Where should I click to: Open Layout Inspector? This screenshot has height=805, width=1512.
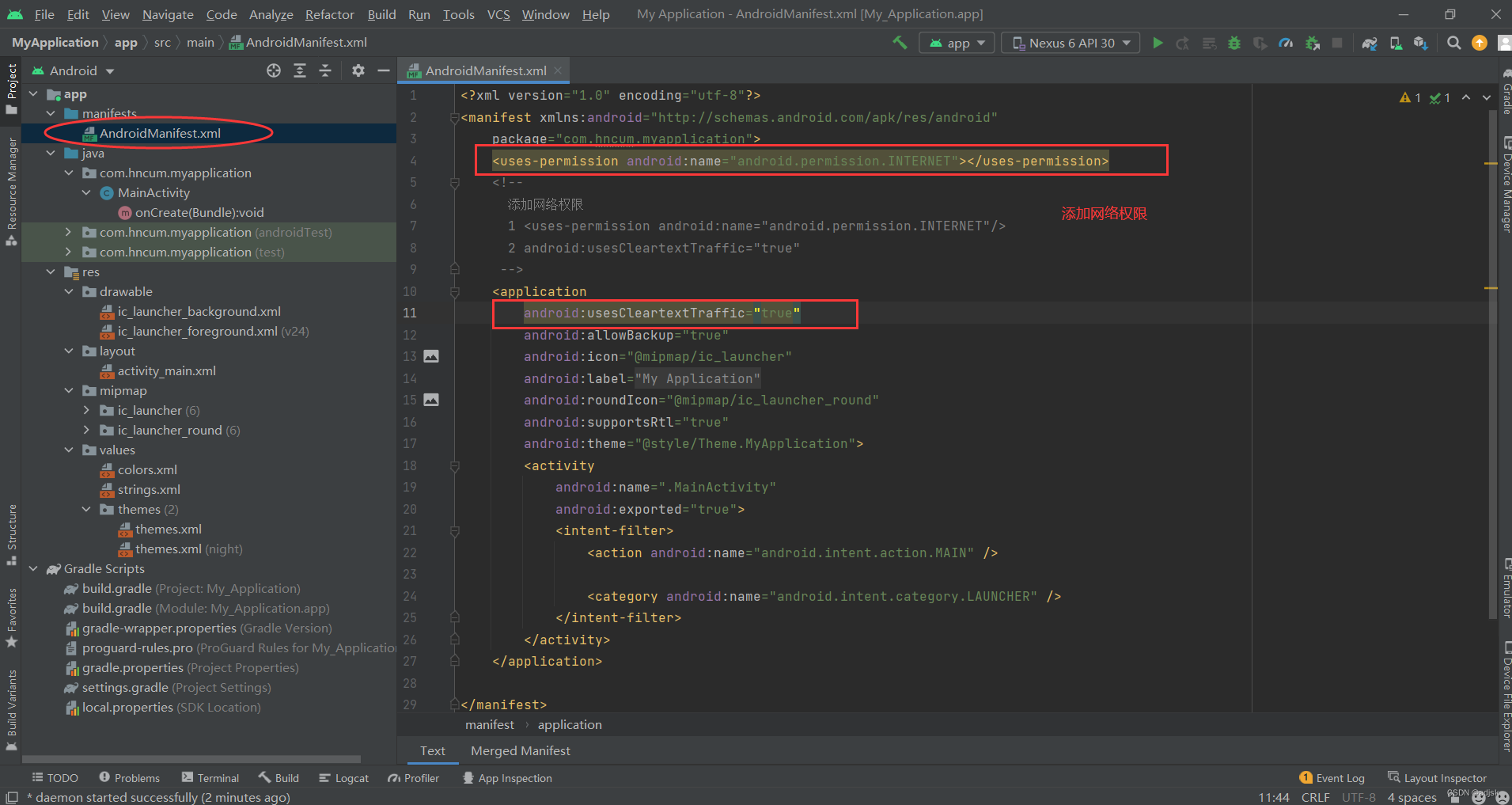point(1437,778)
